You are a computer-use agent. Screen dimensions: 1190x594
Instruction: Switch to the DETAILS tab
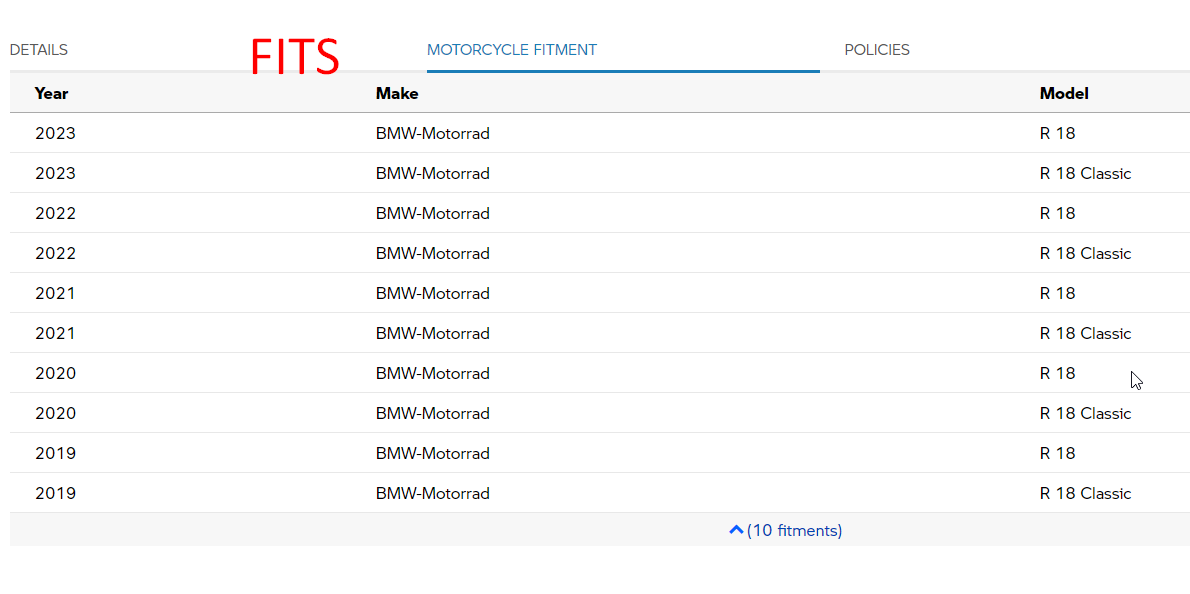[x=39, y=49]
